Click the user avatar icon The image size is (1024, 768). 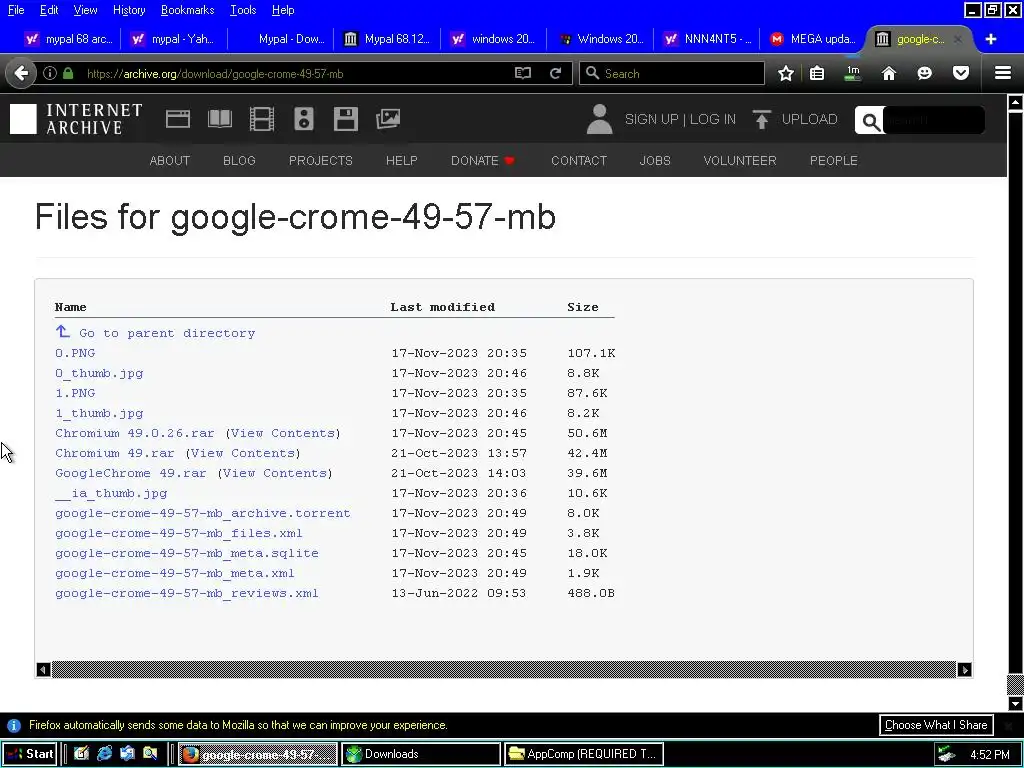(599, 119)
